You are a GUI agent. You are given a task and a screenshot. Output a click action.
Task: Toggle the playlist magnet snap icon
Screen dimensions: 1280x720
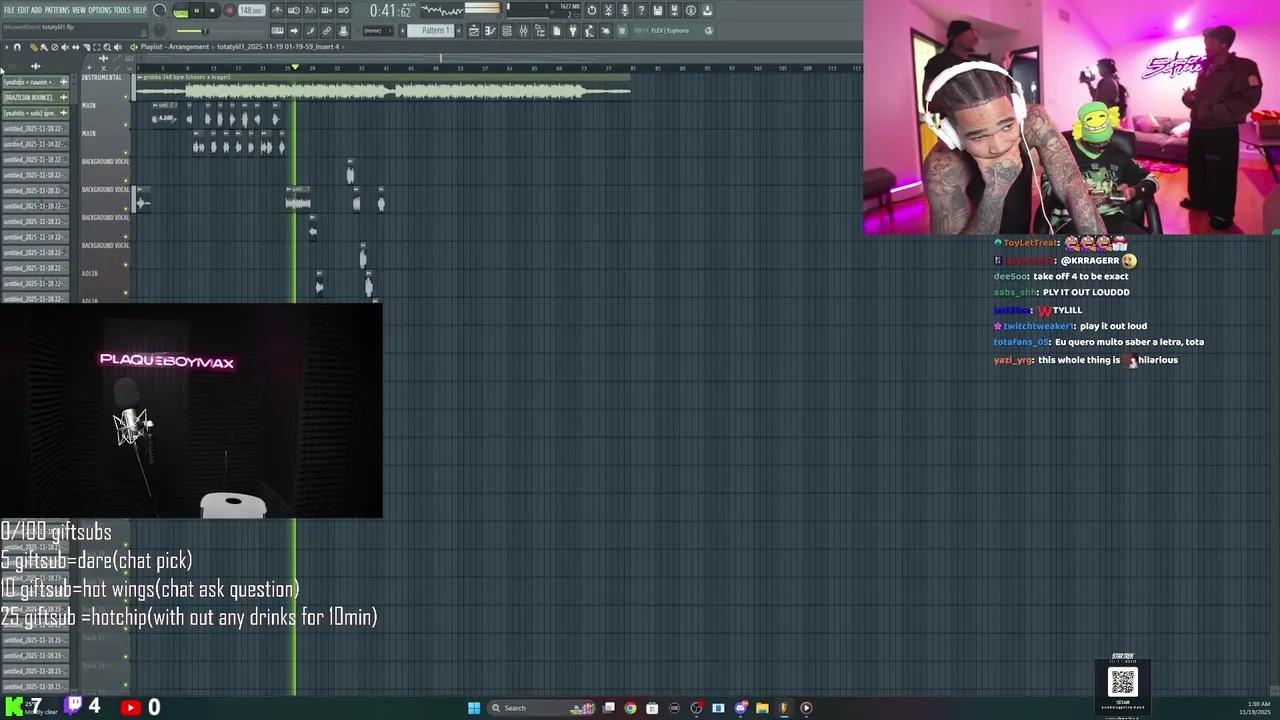[17, 47]
